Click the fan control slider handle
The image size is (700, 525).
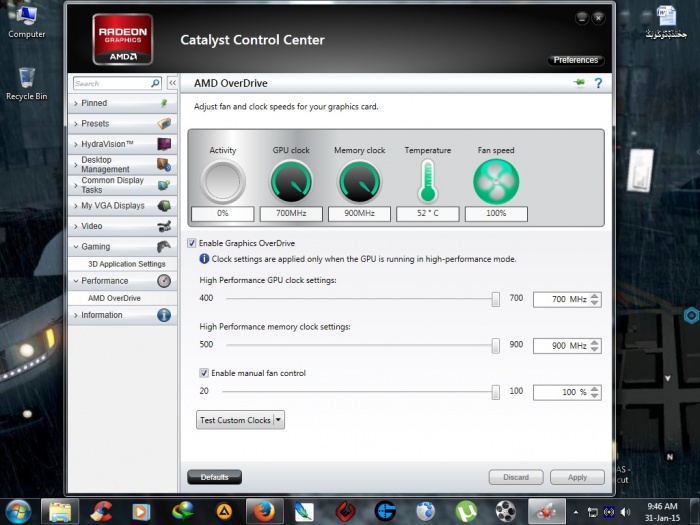pos(496,392)
